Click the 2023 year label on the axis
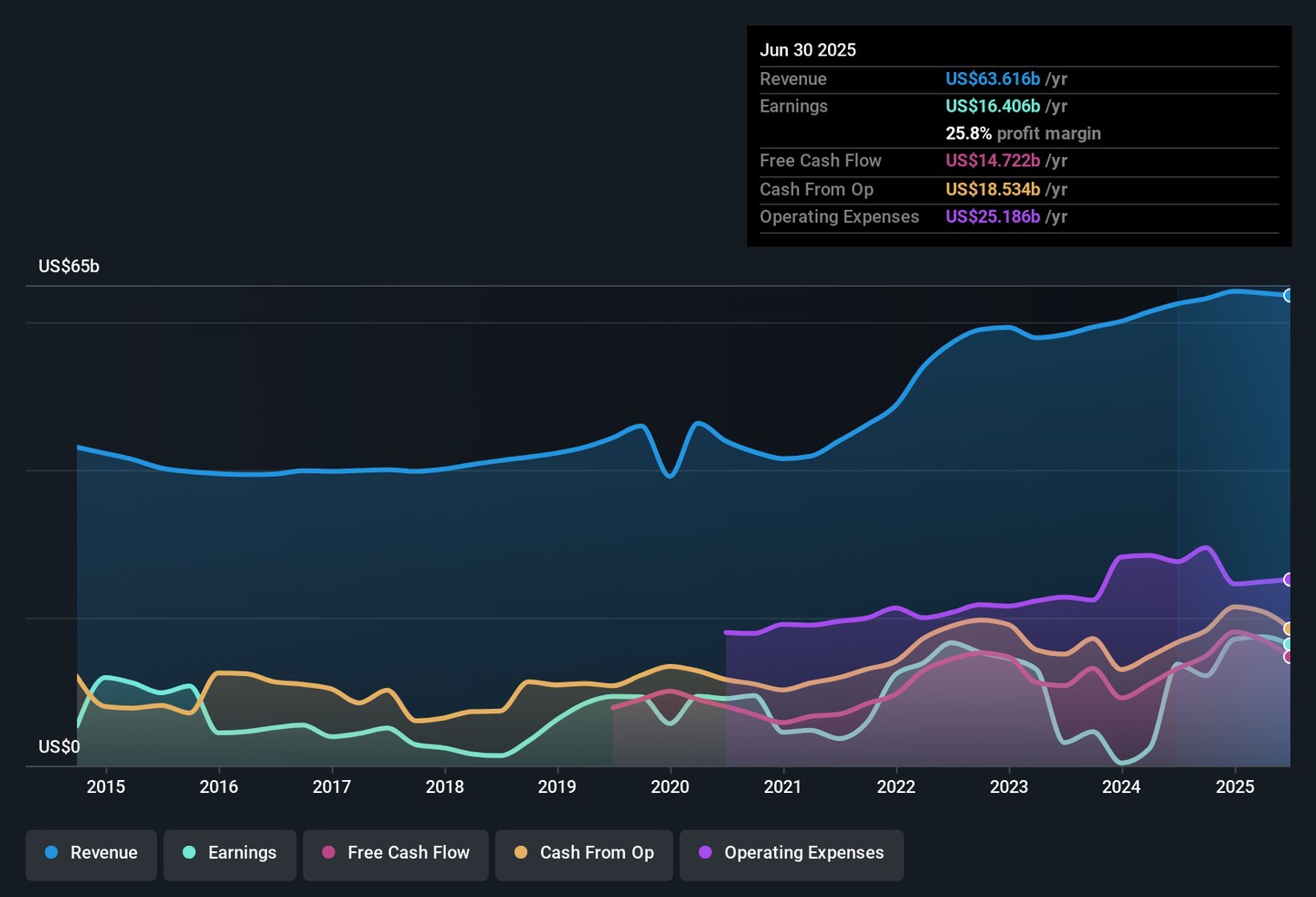Viewport: 1316px width, 897px height. [1008, 786]
